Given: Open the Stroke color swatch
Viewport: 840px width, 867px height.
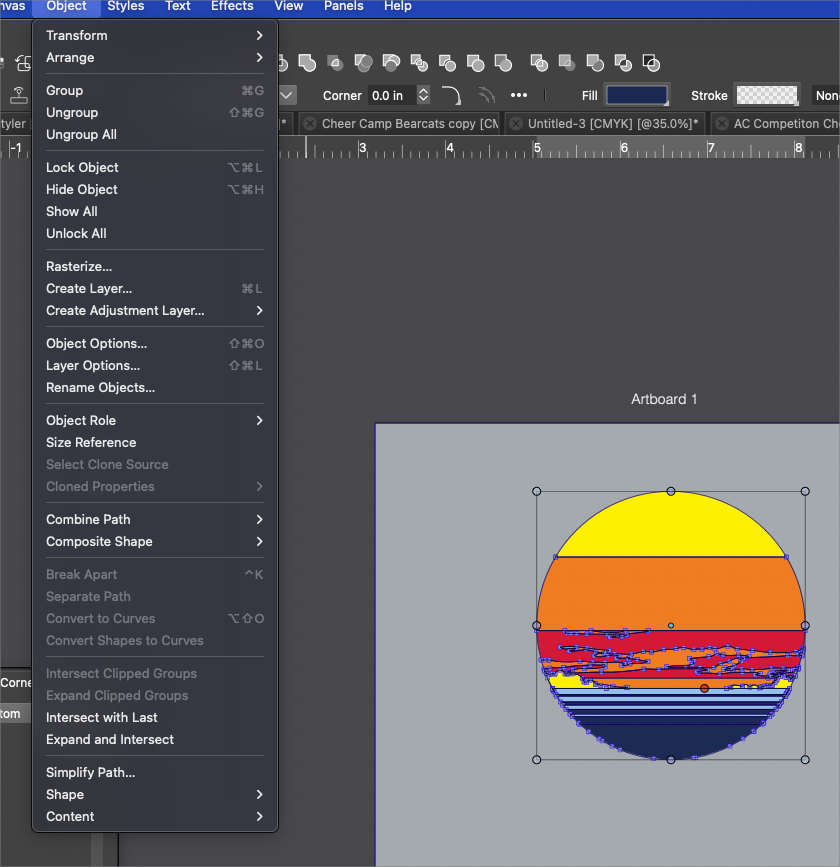Looking at the screenshot, I should click(x=767, y=96).
